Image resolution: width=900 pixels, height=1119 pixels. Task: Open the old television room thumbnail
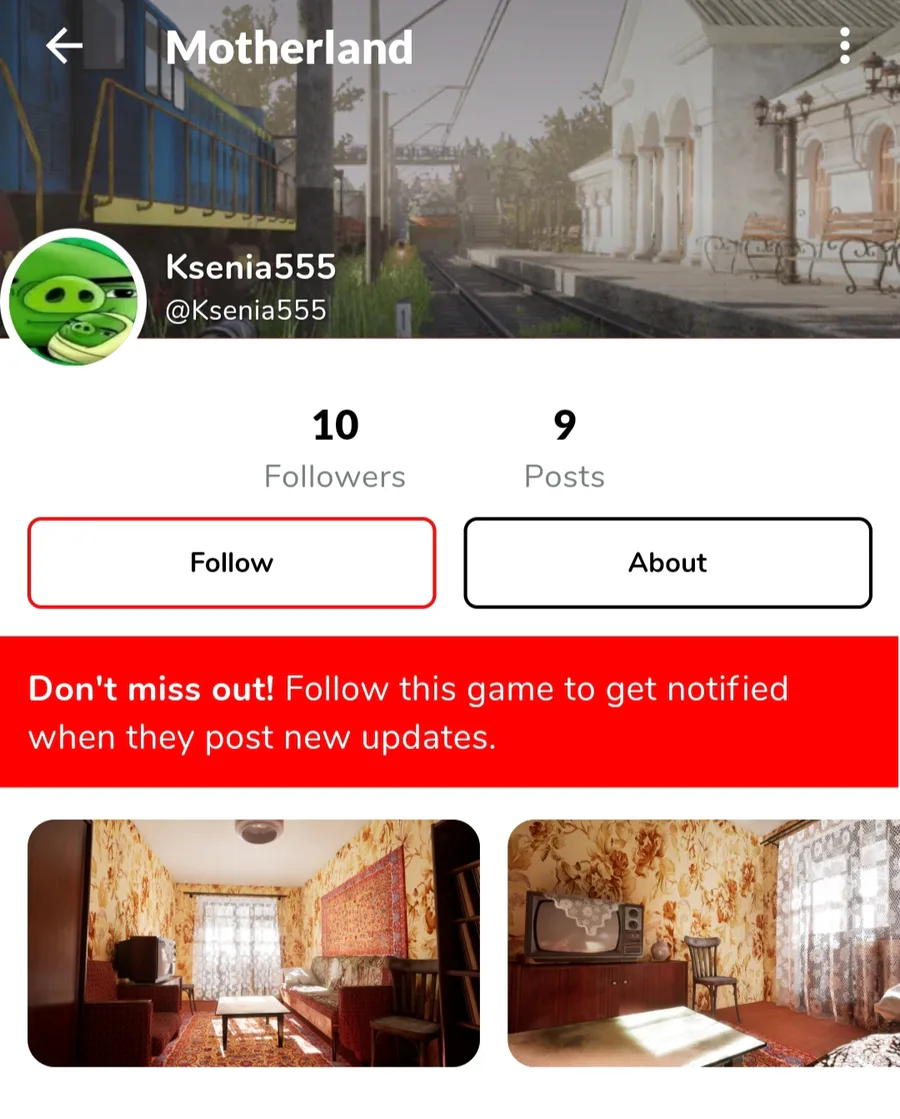704,943
